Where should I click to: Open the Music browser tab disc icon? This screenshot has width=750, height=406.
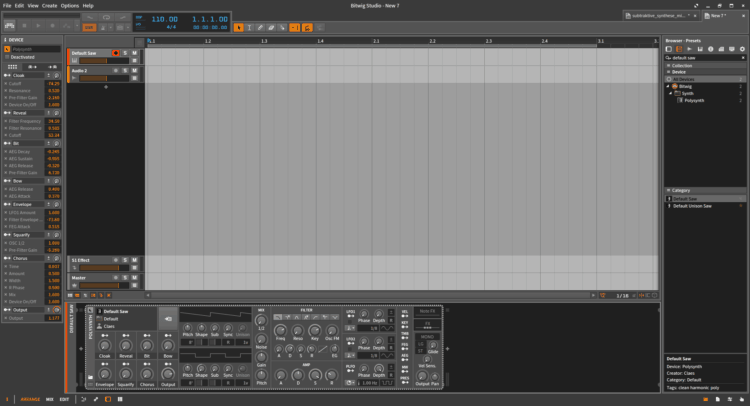point(710,49)
